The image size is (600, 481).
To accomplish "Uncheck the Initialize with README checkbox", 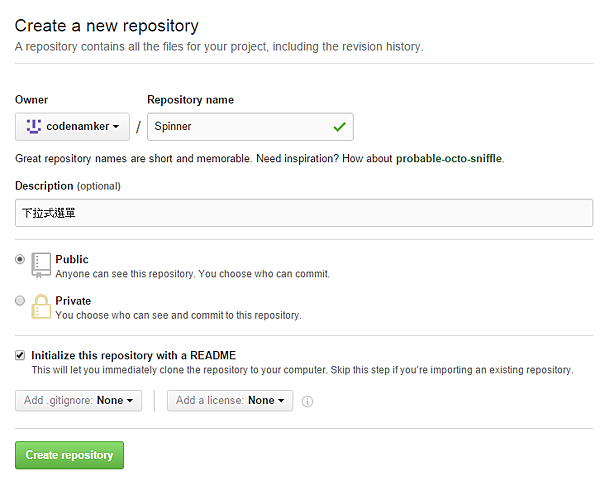I will [20, 354].
